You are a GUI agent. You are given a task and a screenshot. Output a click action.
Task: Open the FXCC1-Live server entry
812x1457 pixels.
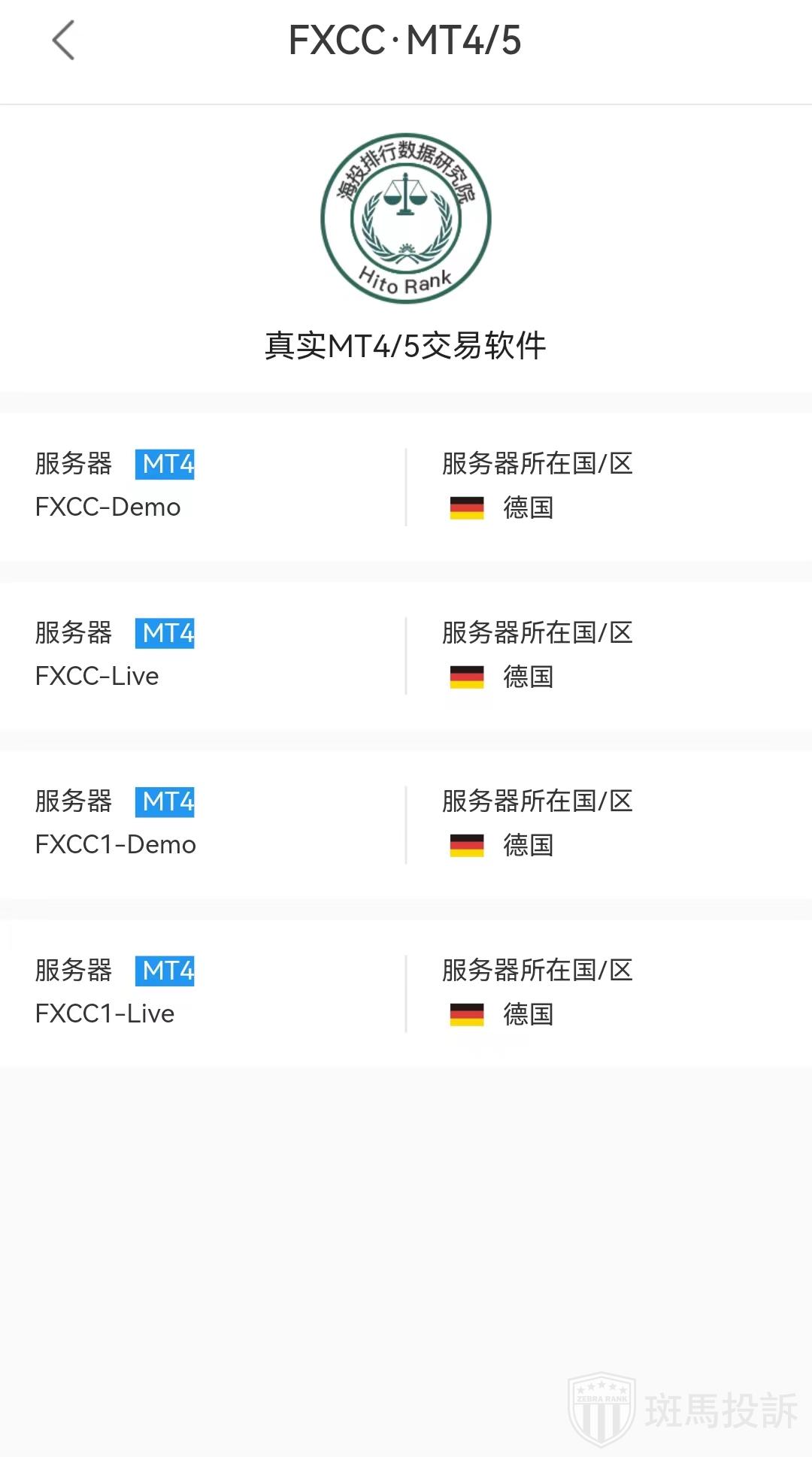(105, 1014)
